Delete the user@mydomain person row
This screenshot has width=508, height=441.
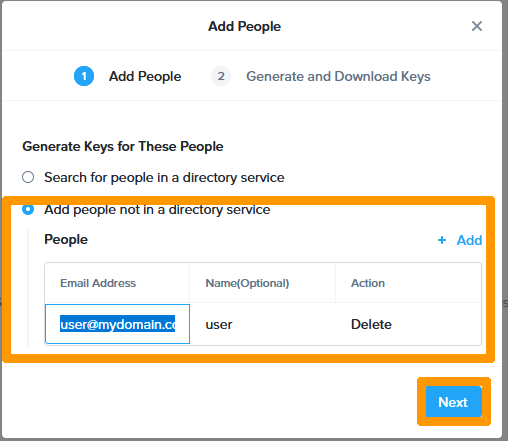pyautogui.click(x=371, y=324)
